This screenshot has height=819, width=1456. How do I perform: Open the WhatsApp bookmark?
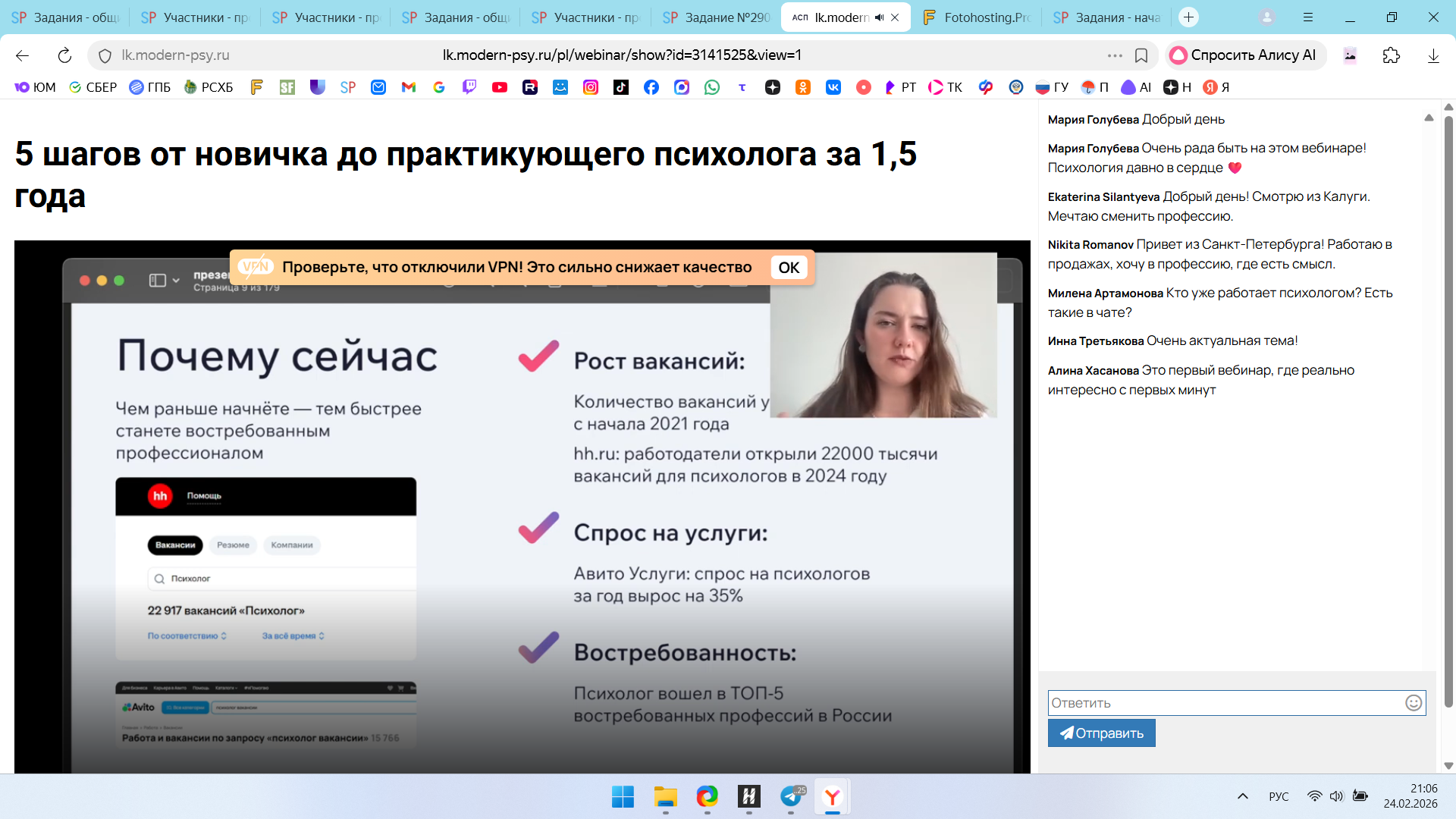click(x=712, y=87)
